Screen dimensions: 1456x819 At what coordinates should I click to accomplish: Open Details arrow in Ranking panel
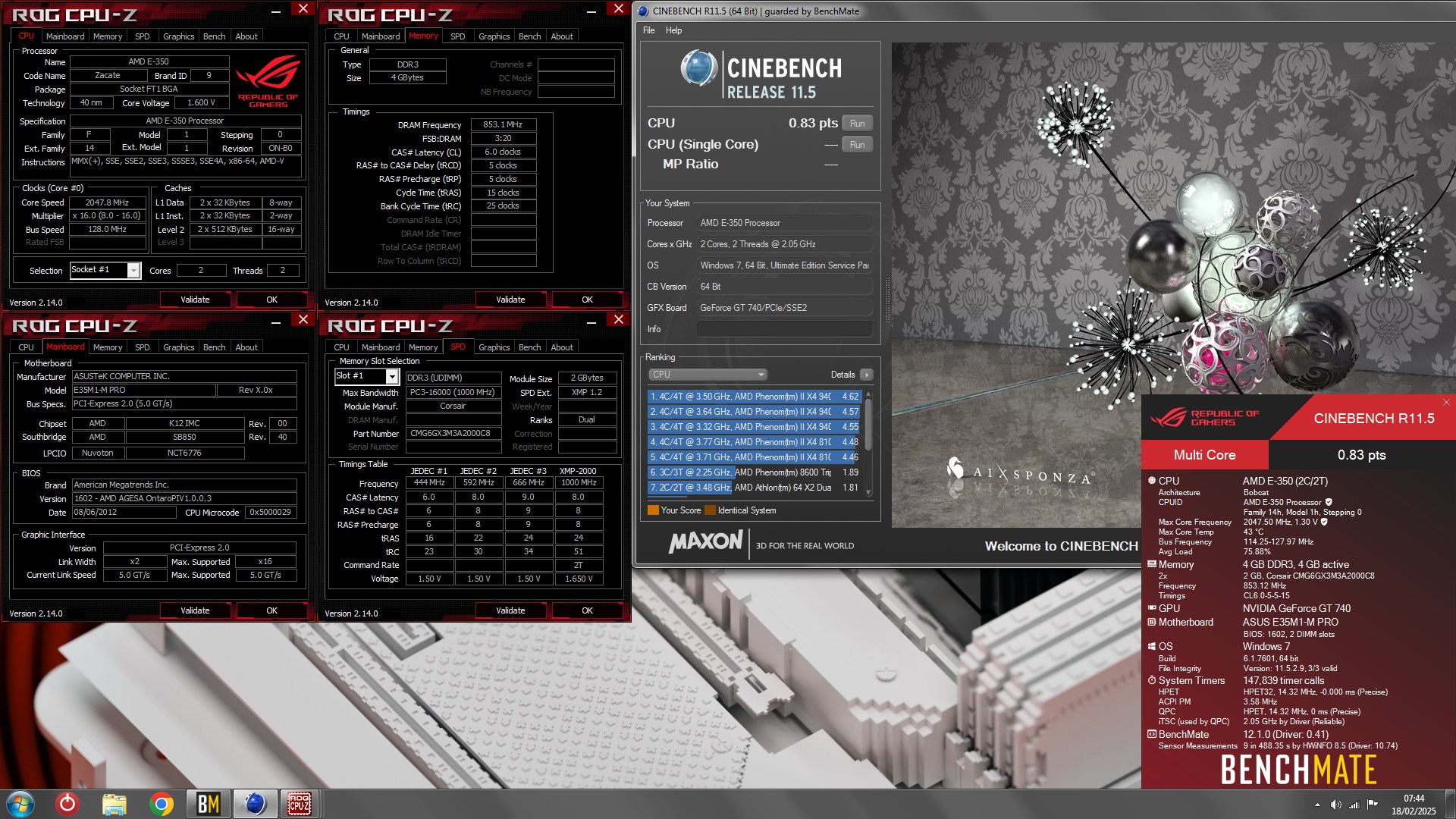pos(866,375)
